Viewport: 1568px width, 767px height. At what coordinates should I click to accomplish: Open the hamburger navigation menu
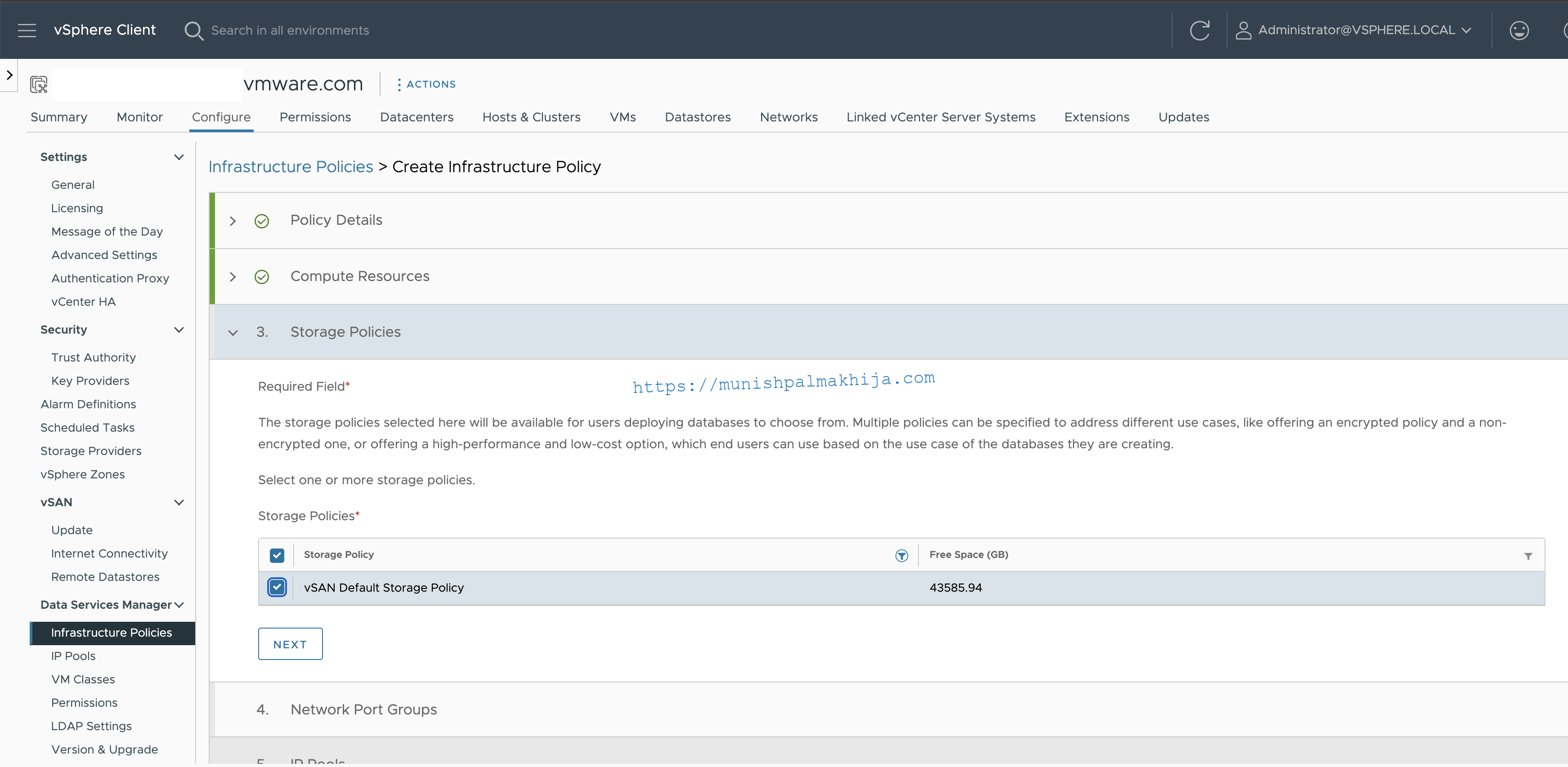point(27,30)
